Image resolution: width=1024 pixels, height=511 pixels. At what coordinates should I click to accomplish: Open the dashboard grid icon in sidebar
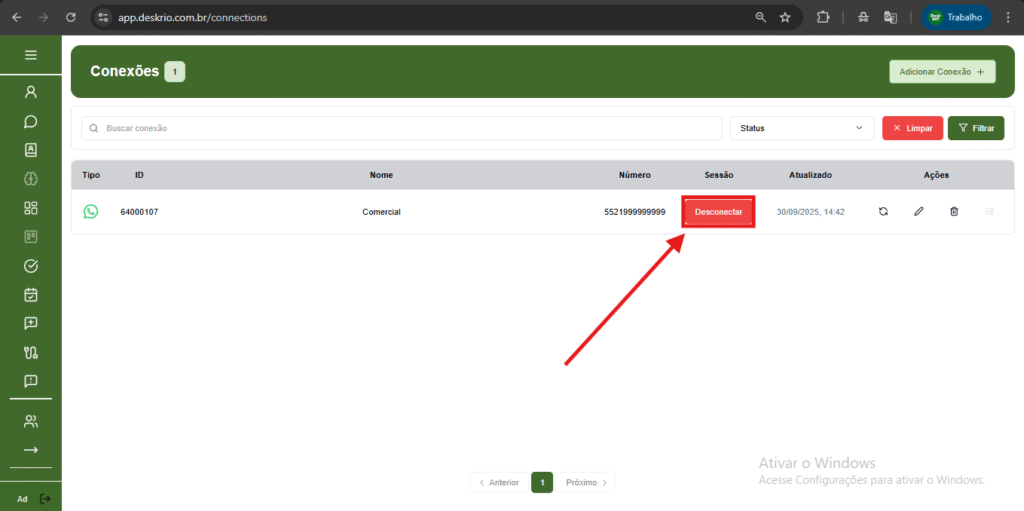(x=30, y=208)
